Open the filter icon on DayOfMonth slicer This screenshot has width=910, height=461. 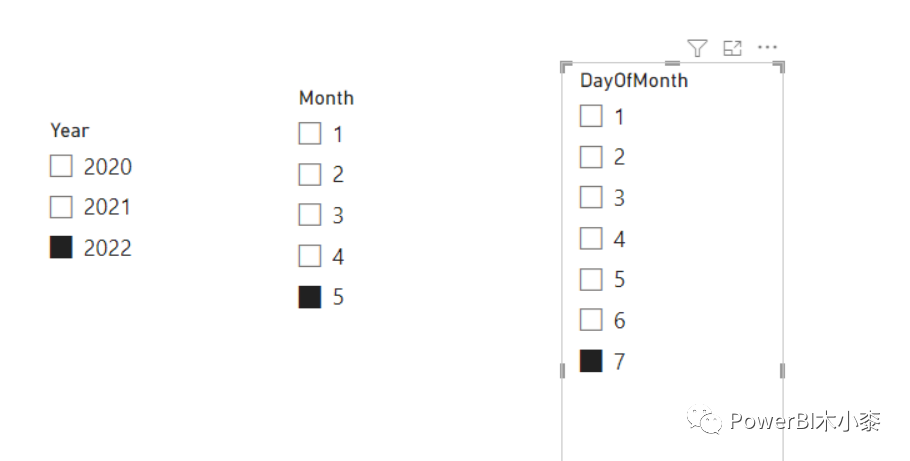click(x=697, y=48)
